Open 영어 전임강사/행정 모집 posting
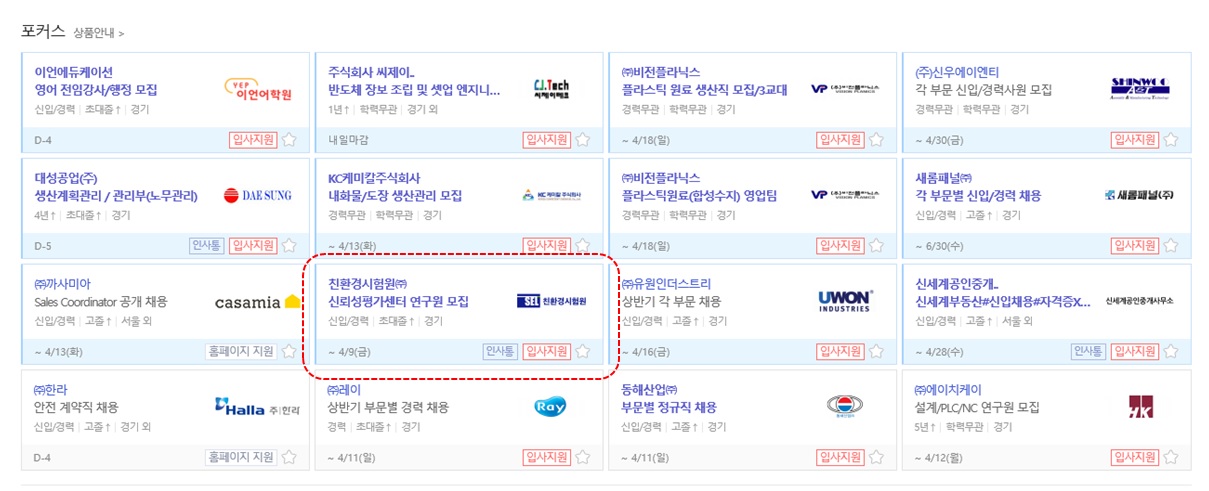Screen dimensions: 1209x491 click(96, 90)
